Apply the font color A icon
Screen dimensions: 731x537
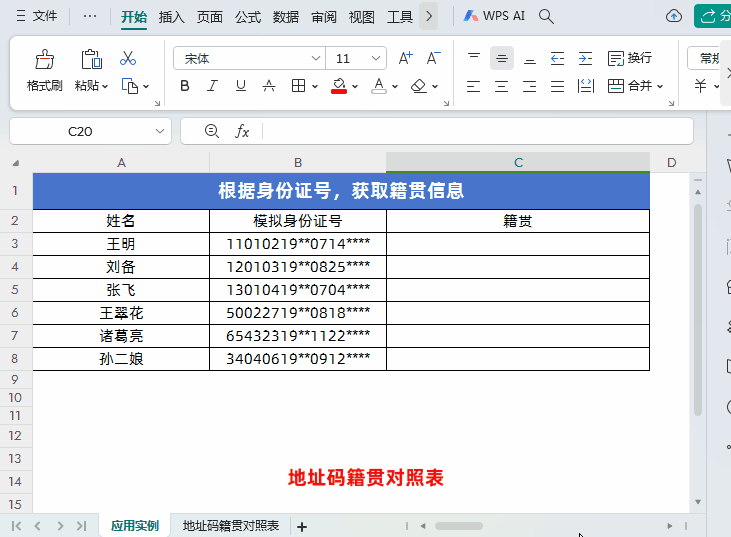coord(379,86)
